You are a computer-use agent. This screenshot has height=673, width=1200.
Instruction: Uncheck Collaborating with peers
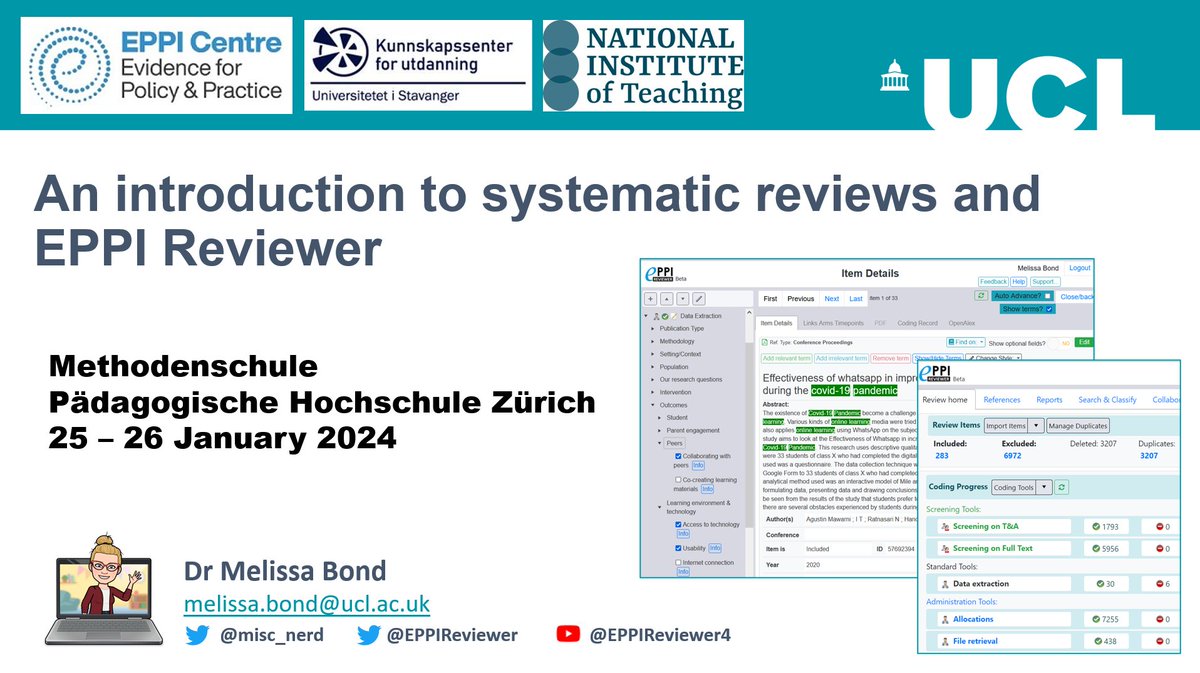(x=678, y=455)
